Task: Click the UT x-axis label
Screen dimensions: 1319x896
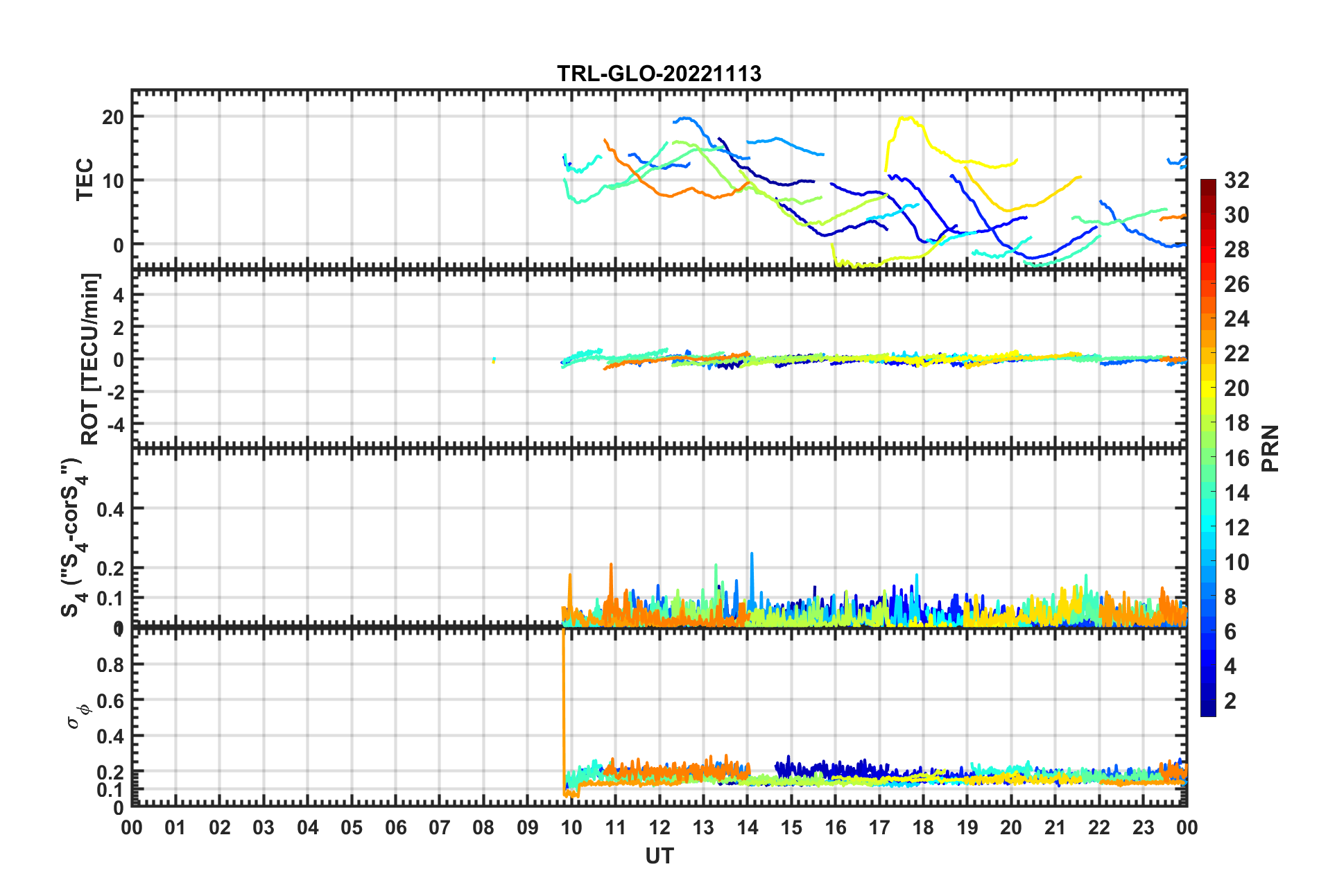Action: pyautogui.click(x=659, y=856)
